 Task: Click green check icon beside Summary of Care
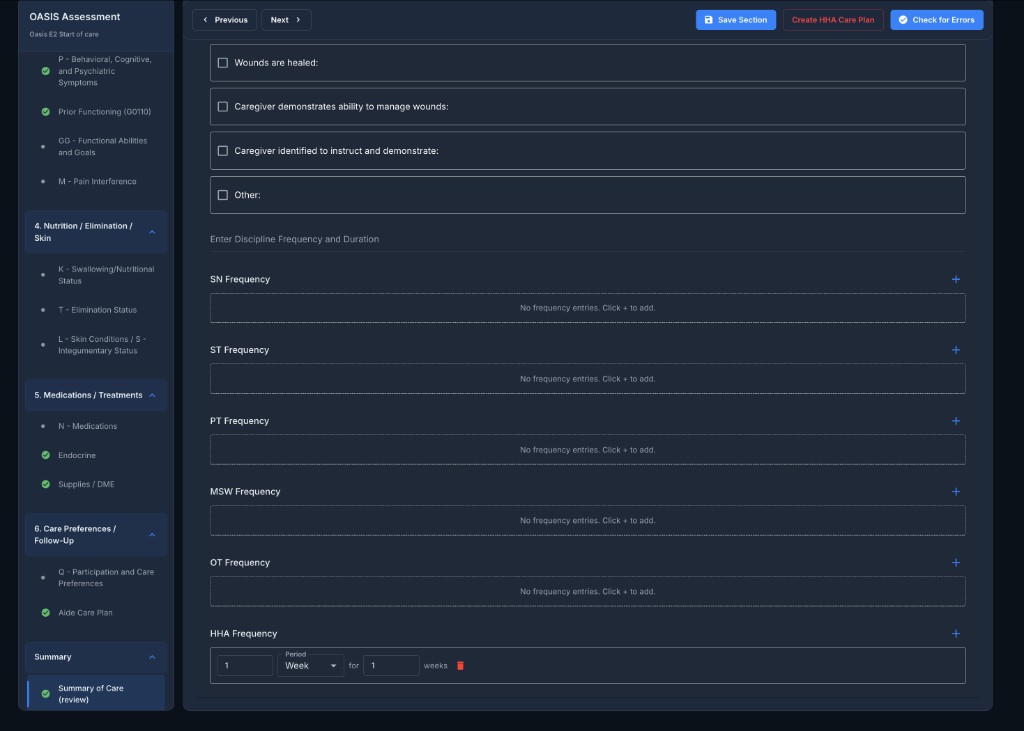(46, 694)
